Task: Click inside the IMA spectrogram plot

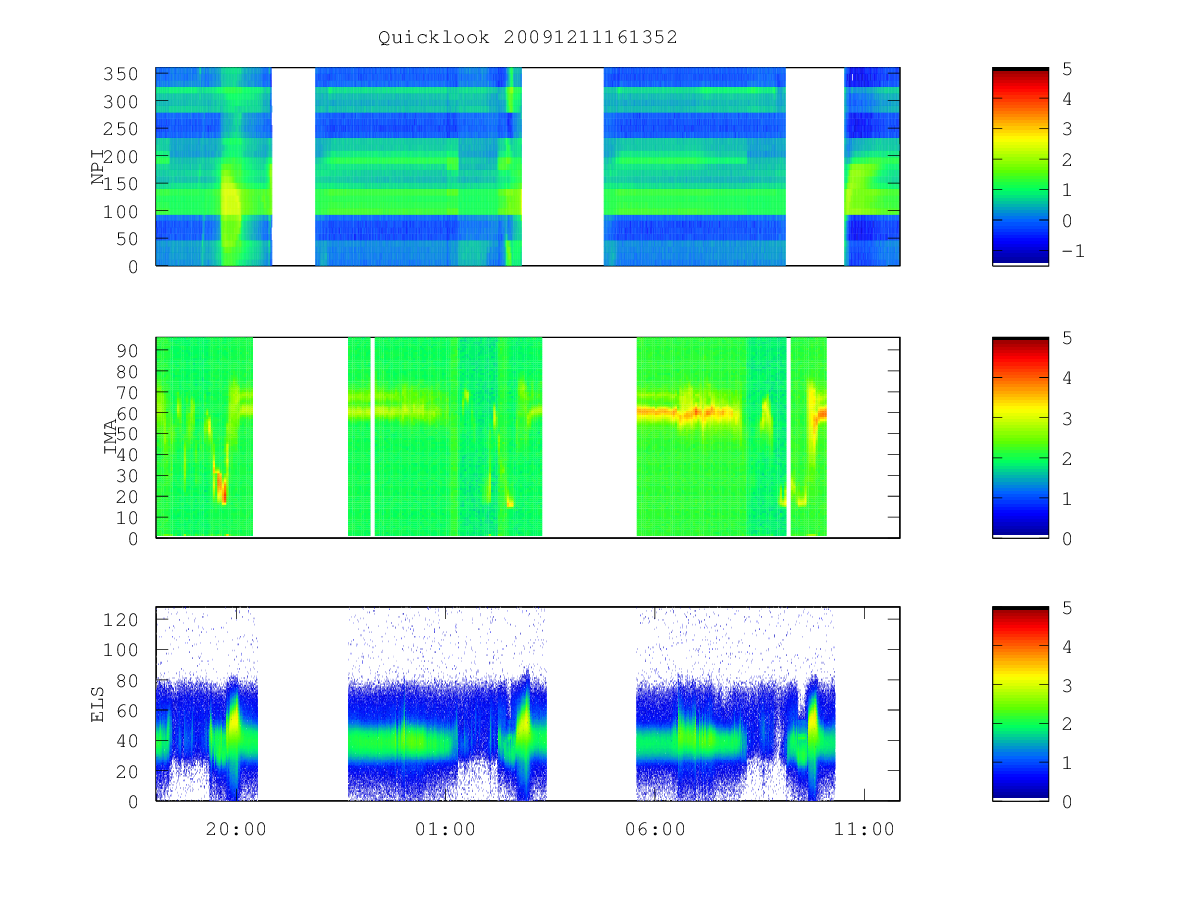Action: point(528,437)
